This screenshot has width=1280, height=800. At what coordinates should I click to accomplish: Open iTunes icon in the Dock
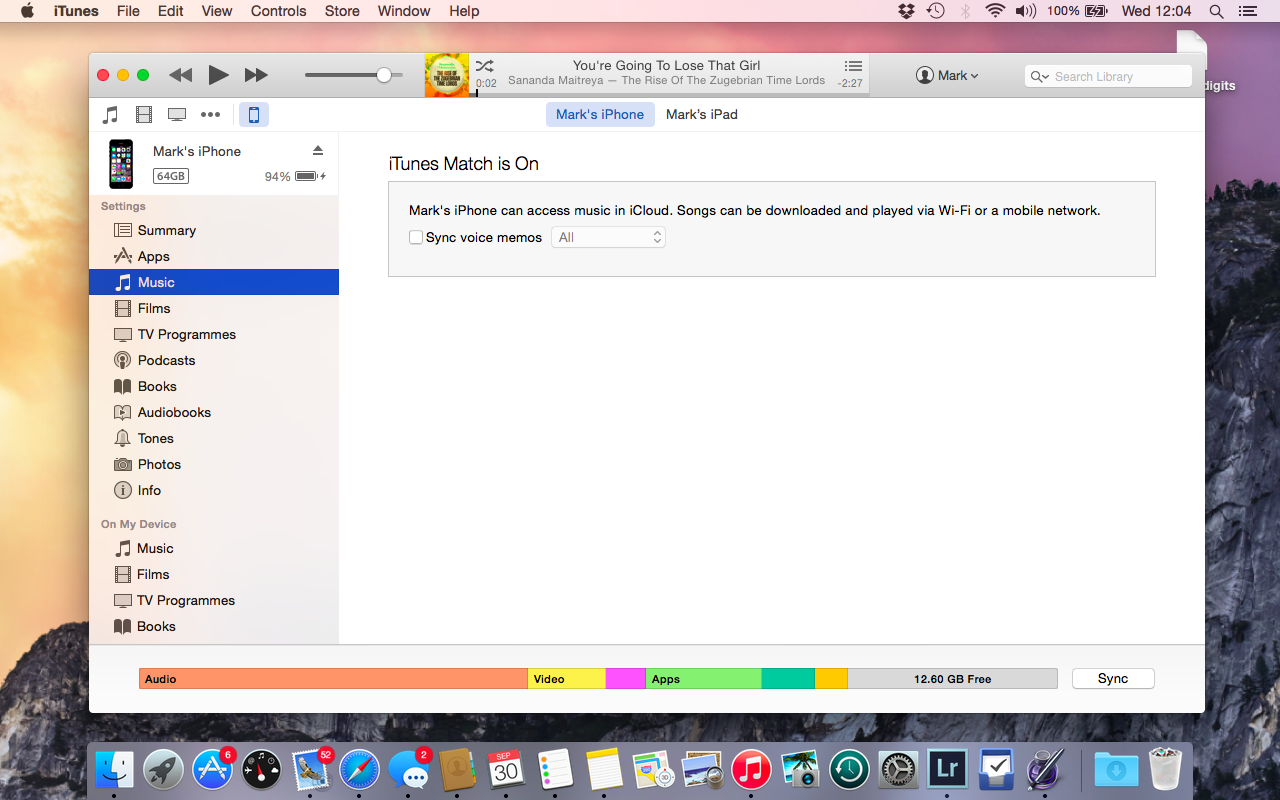click(751, 769)
